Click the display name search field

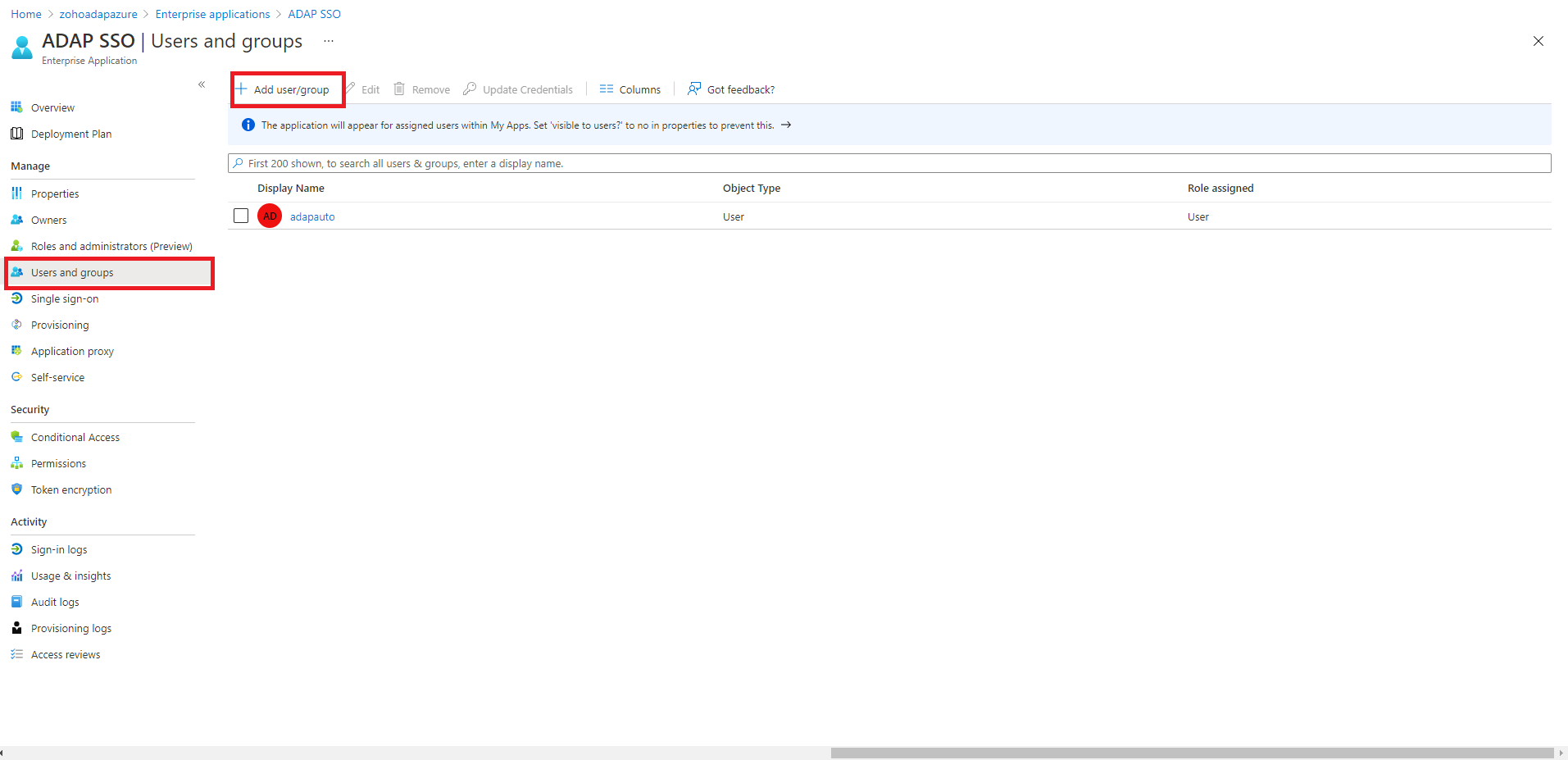tap(889, 163)
